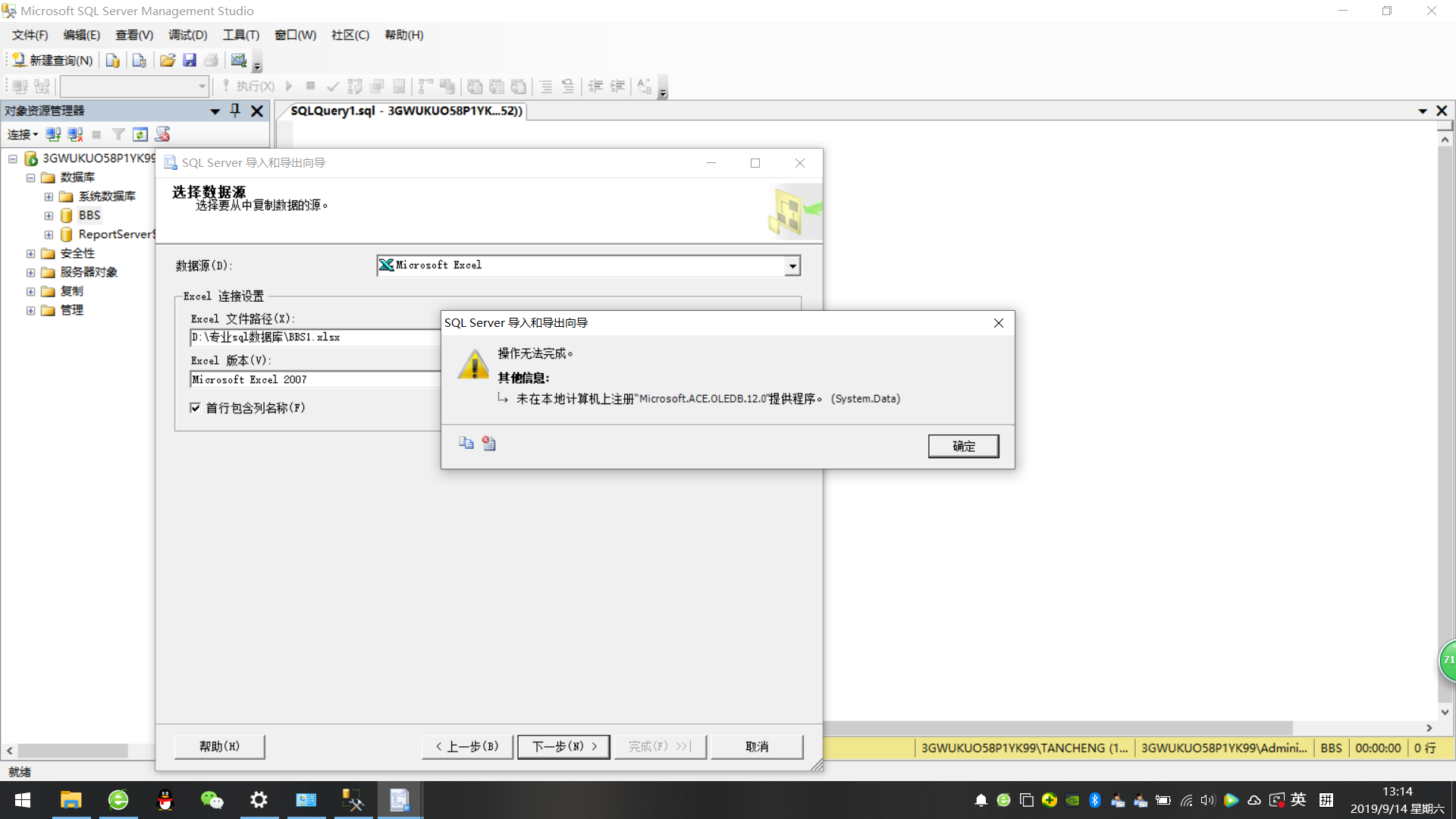Open the 查看(V) menu
The width and height of the screenshot is (1456, 819).
[134, 35]
